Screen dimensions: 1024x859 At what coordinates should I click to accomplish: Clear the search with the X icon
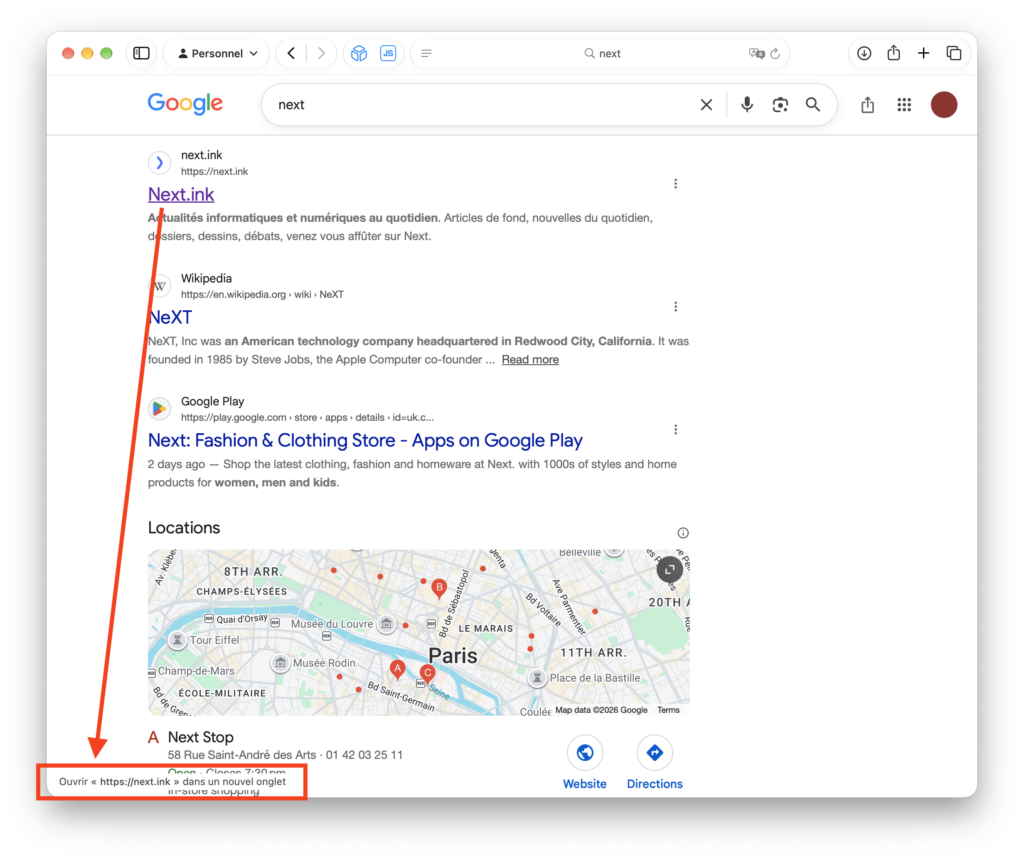[x=706, y=105]
